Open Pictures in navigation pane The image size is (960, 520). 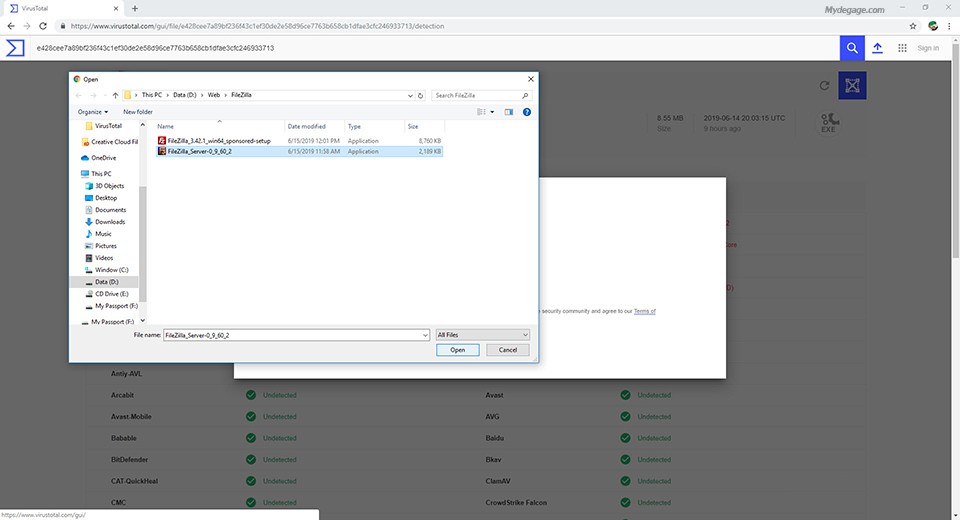point(100,246)
